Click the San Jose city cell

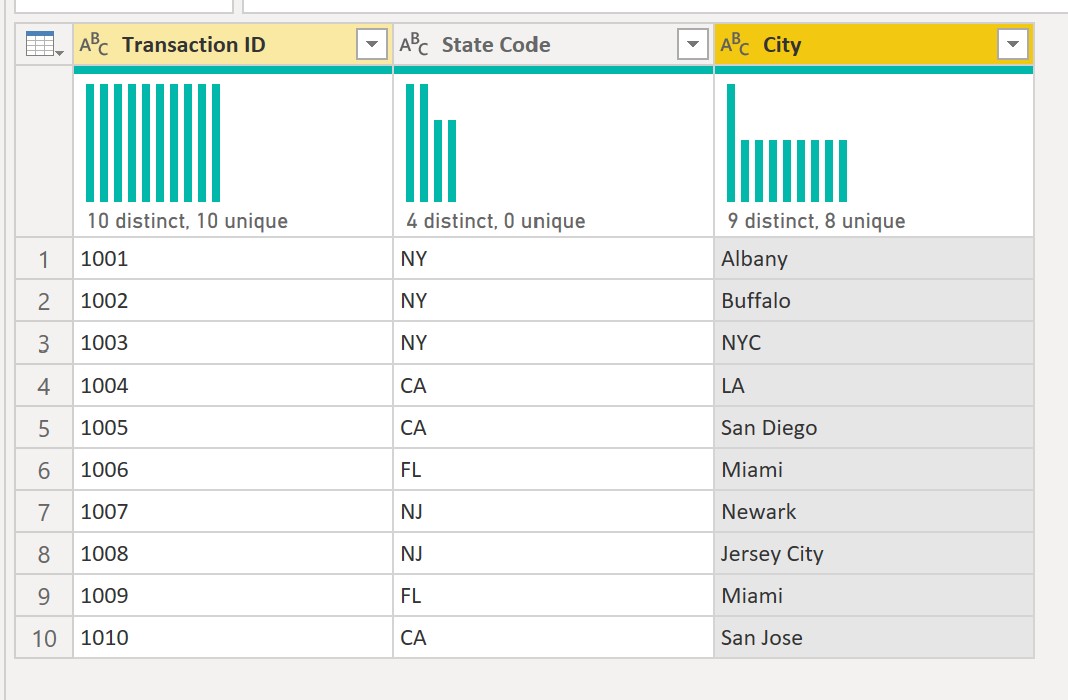tap(874, 638)
